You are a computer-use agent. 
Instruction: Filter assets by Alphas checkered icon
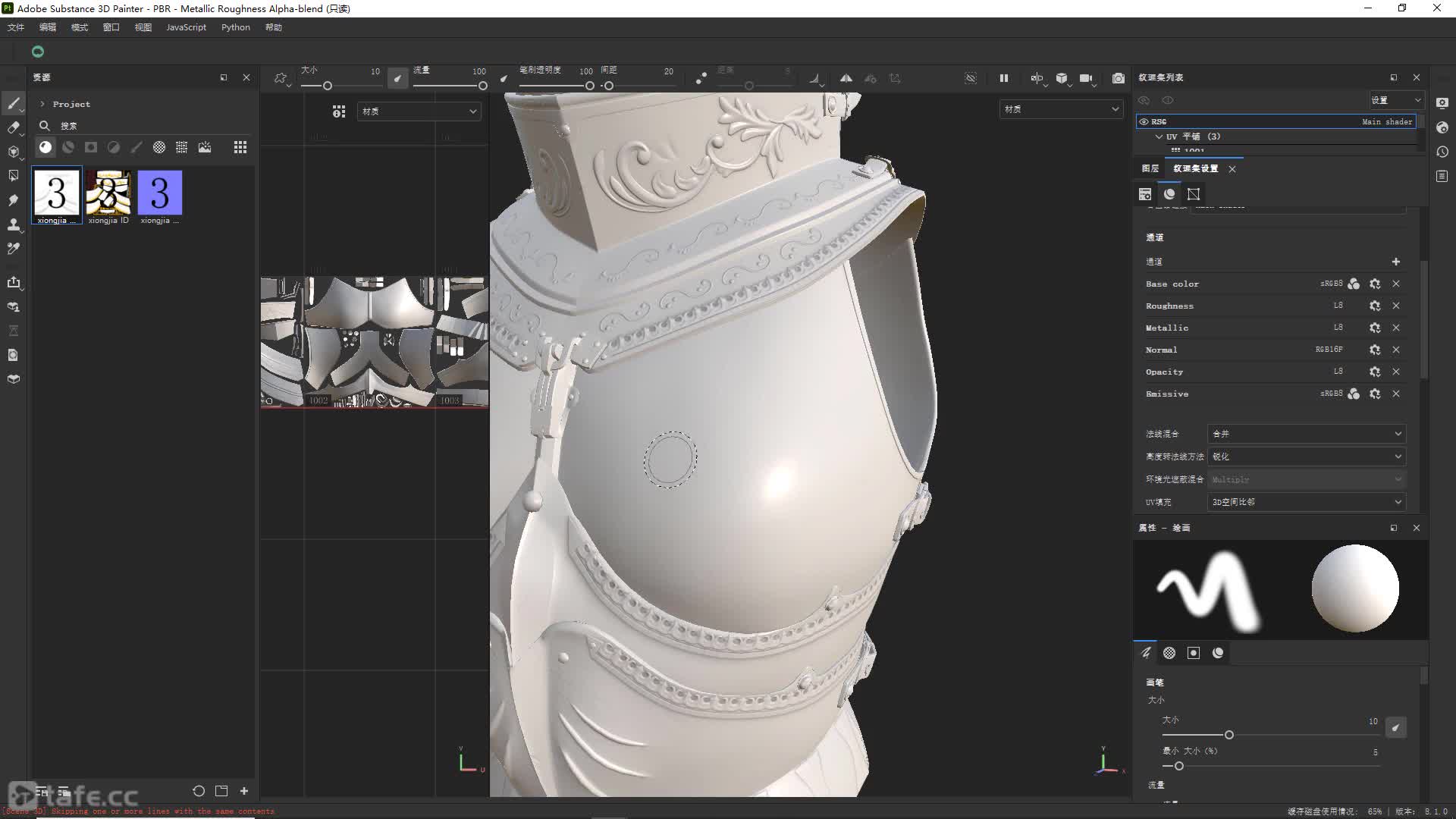(159, 147)
